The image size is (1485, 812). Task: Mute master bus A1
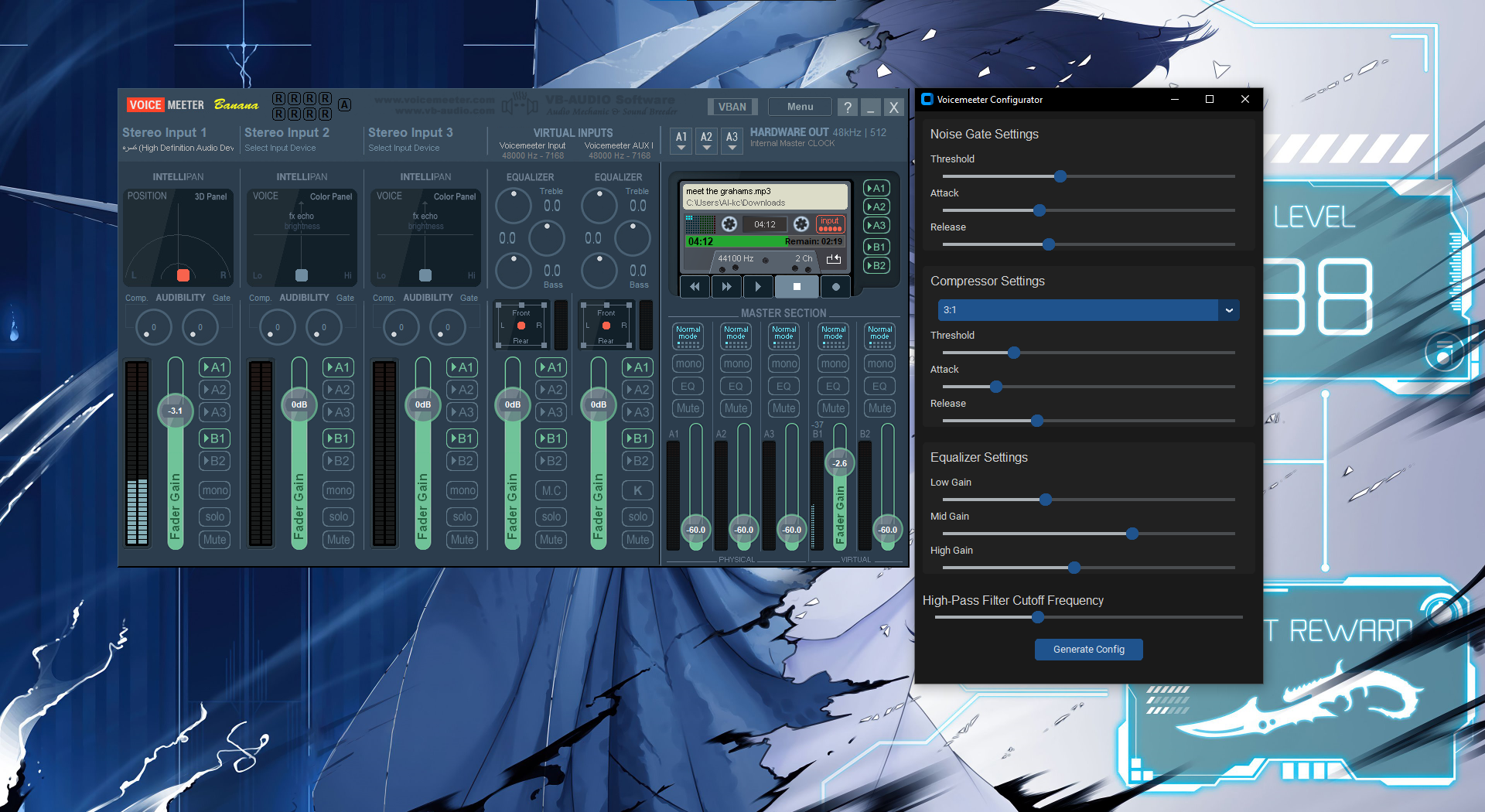pyautogui.click(x=688, y=408)
